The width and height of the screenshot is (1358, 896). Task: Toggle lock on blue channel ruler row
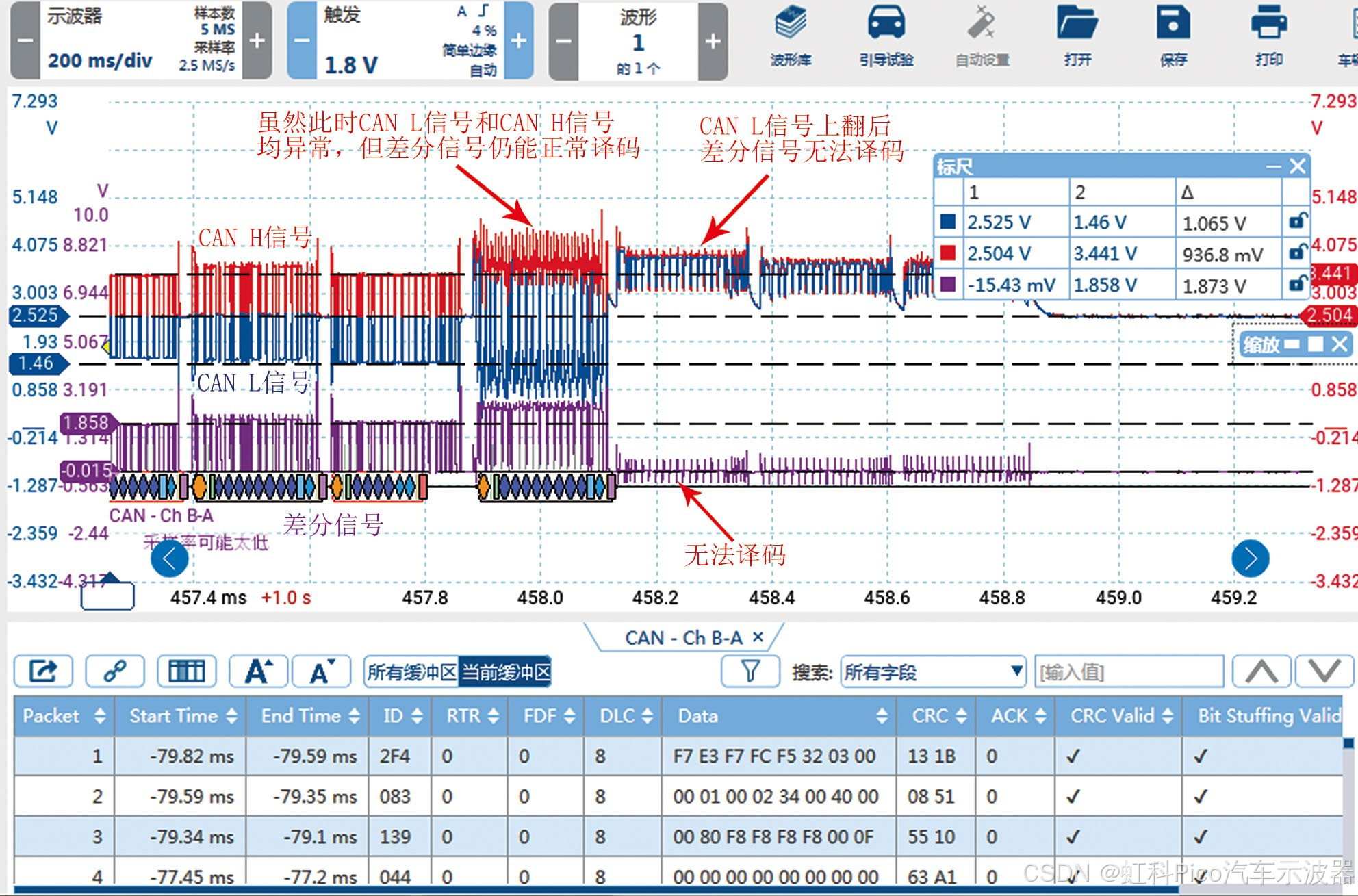(1297, 222)
